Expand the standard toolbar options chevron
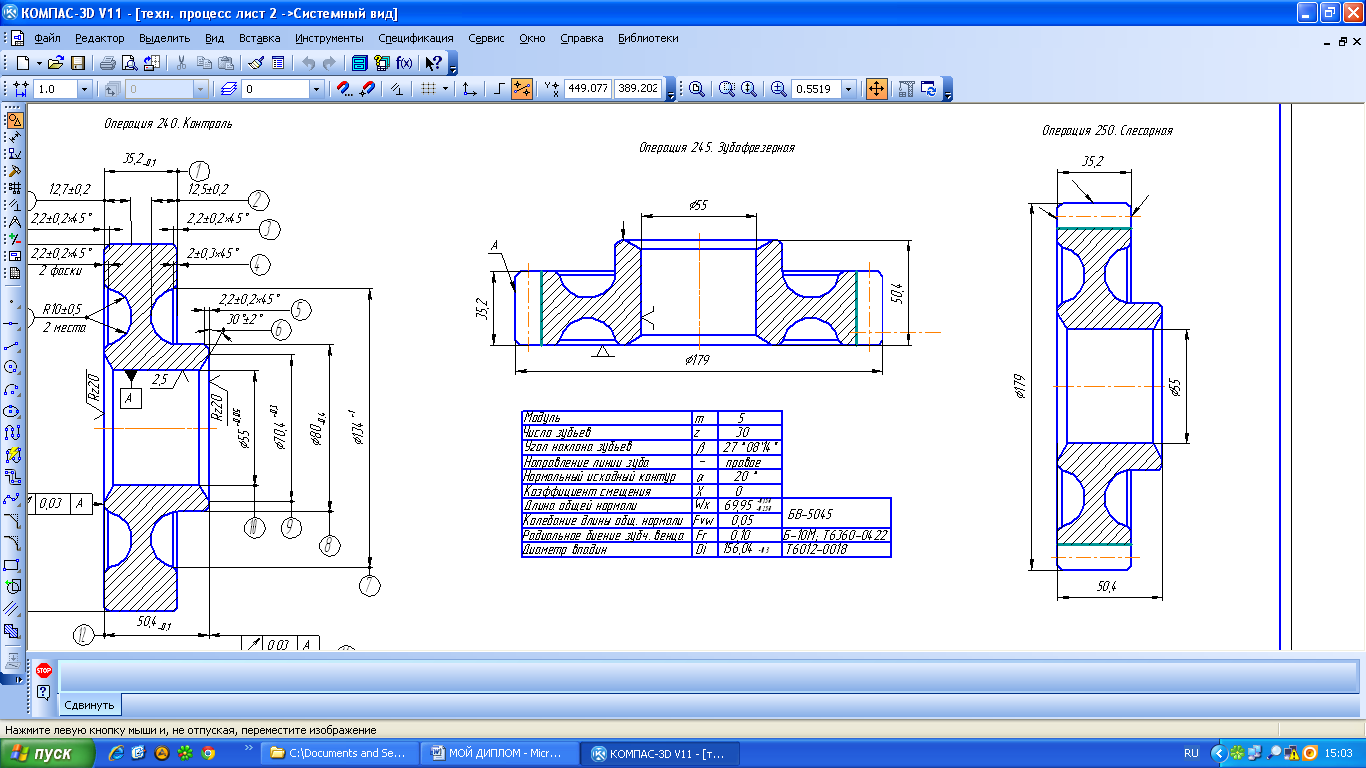 point(453,66)
